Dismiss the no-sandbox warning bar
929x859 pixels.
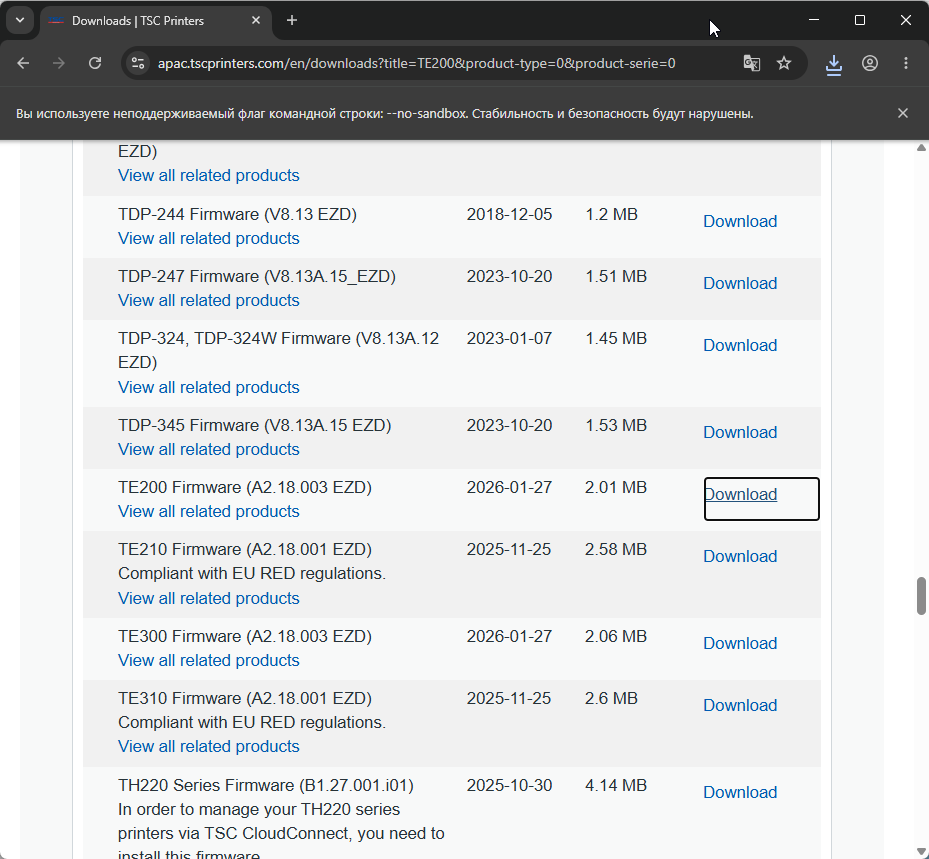[x=902, y=113]
